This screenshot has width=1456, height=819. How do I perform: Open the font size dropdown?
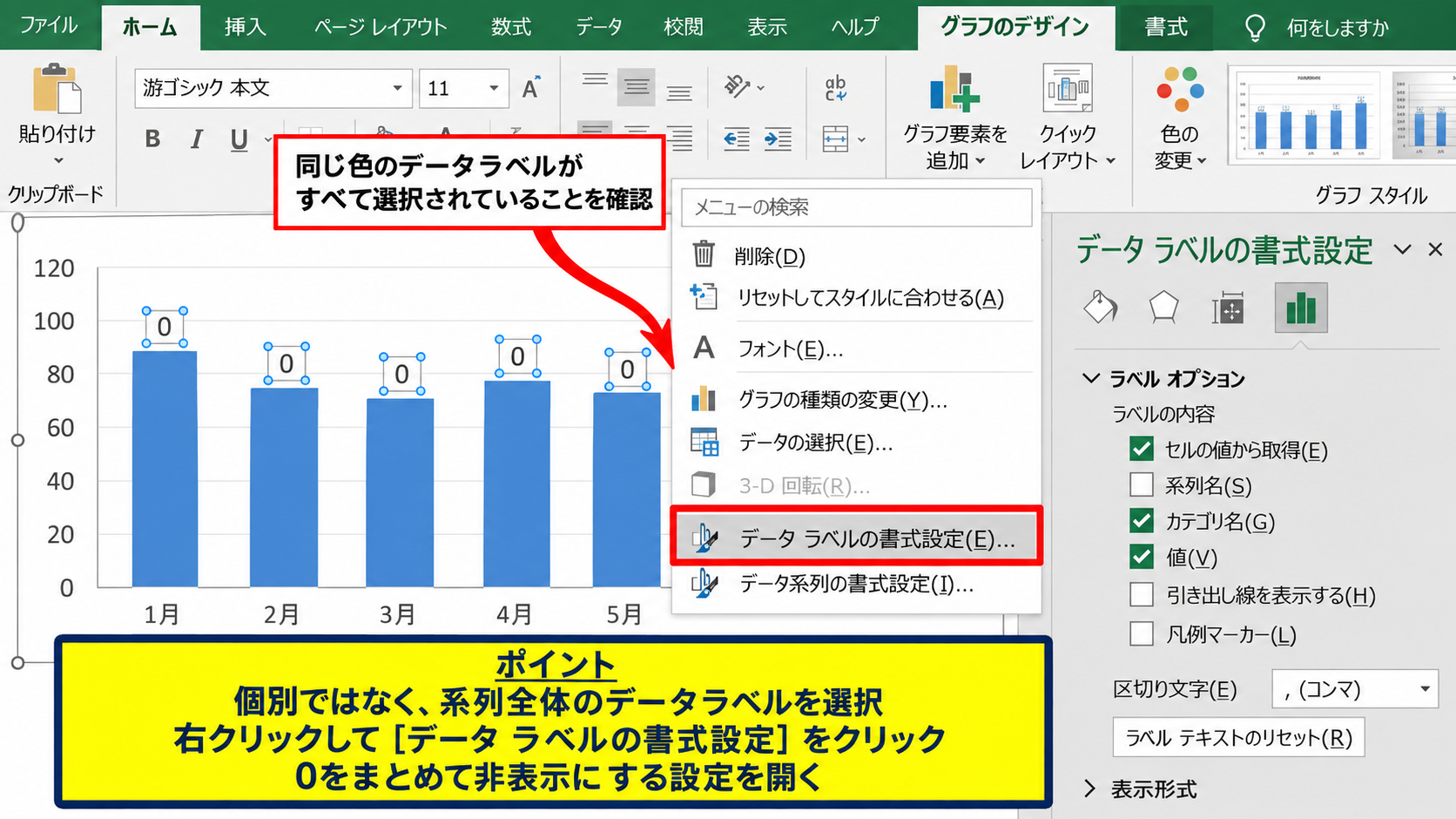(494, 88)
